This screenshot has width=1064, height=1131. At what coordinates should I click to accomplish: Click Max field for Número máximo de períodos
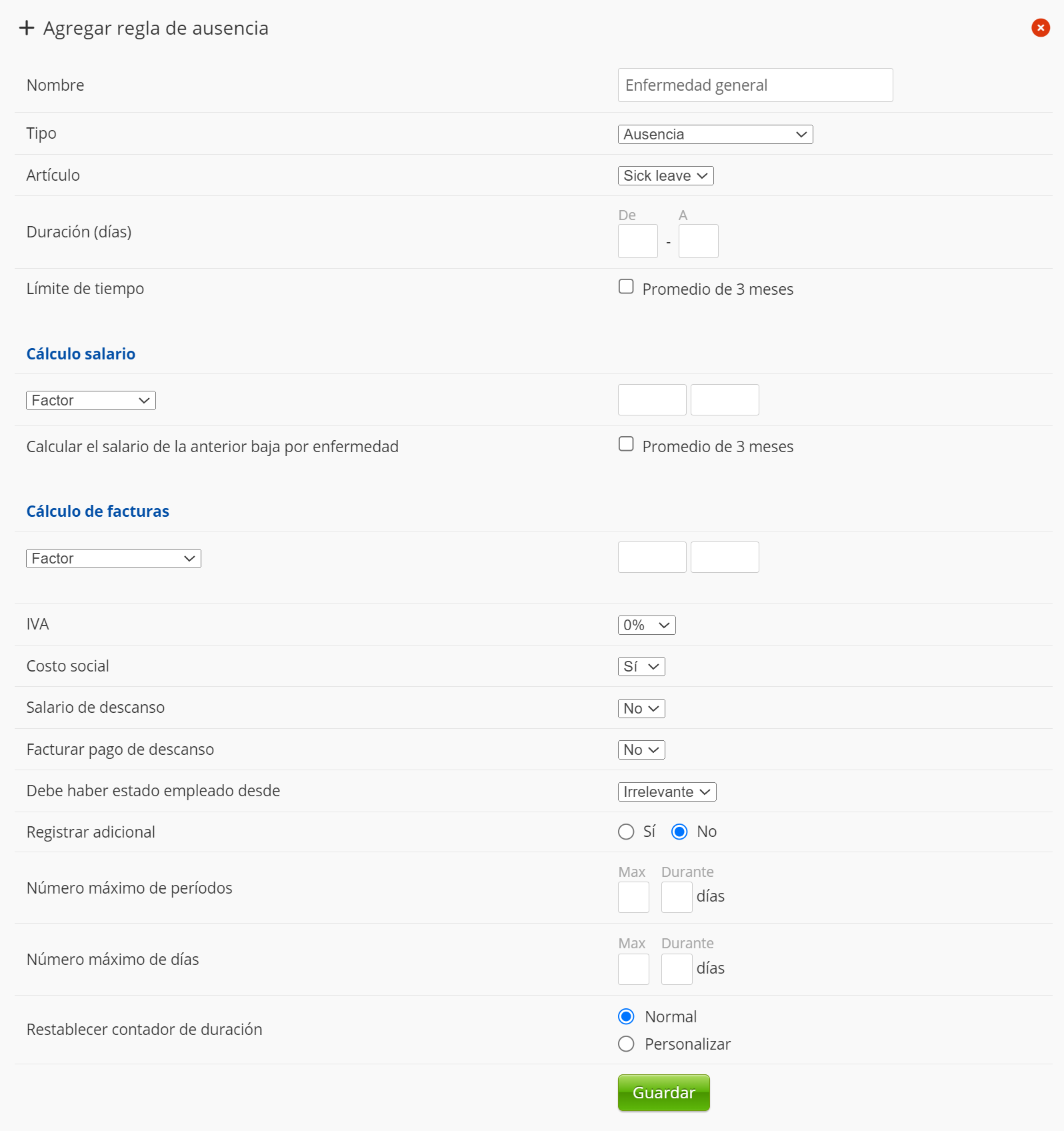coord(633,898)
